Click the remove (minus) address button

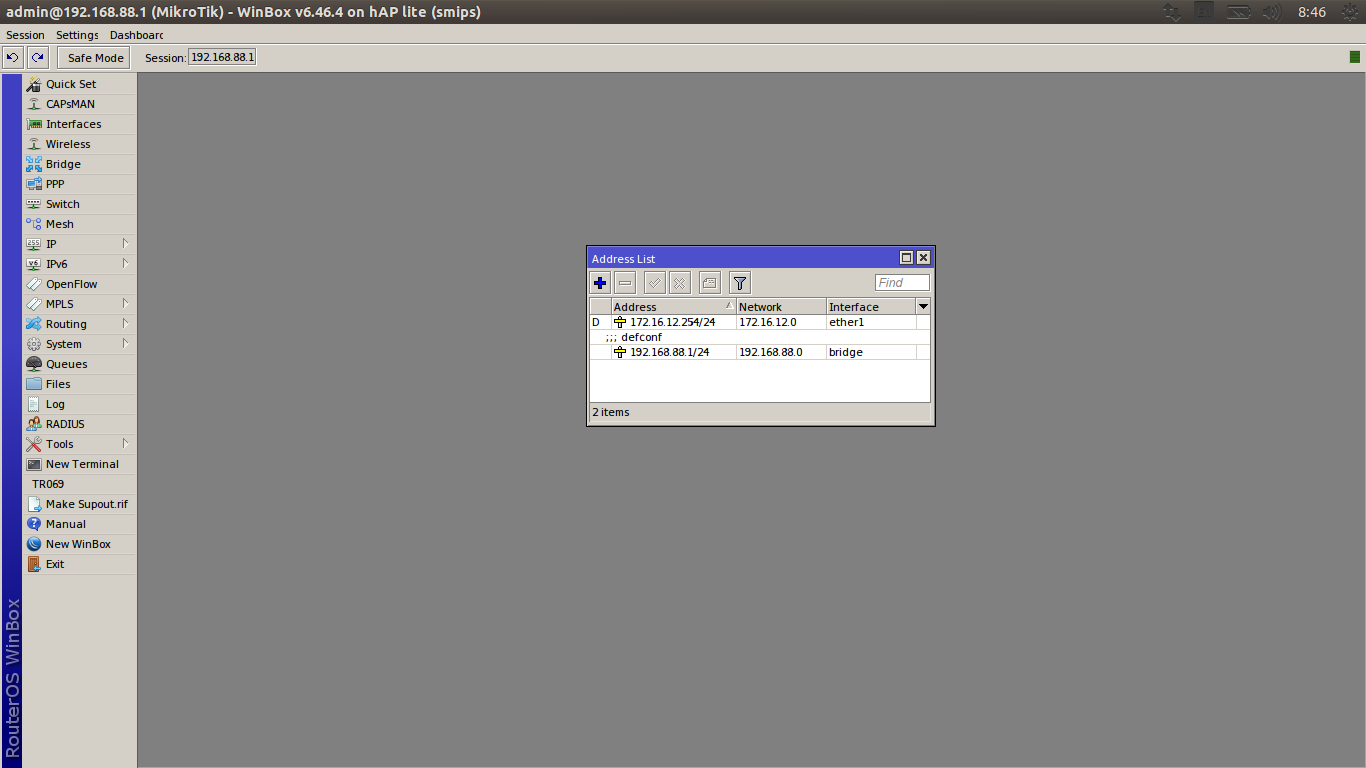[625, 283]
